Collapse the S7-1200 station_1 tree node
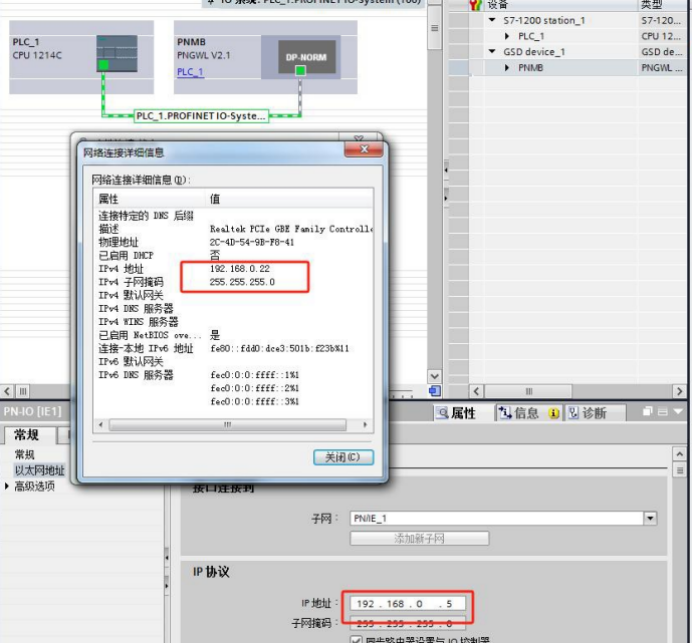Image resolution: width=692 pixels, height=644 pixels. (492, 20)
